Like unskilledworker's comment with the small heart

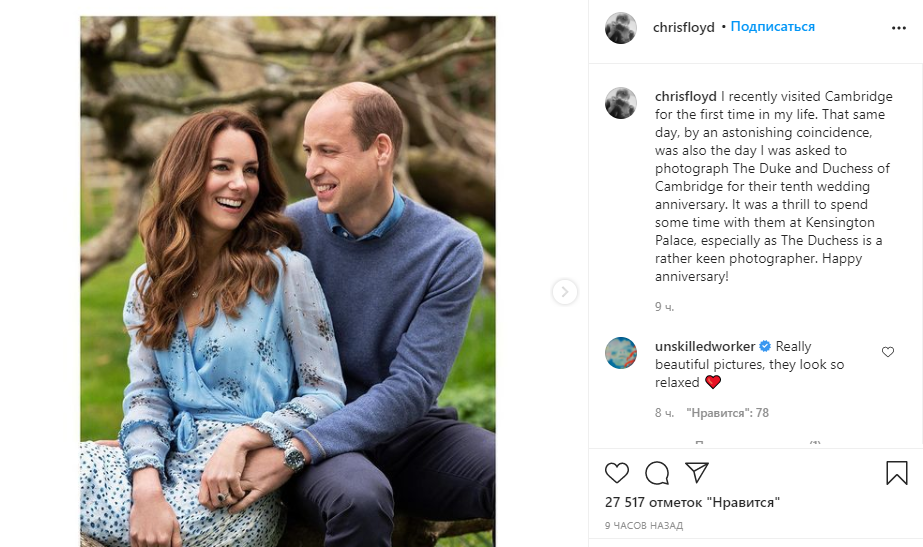887,352
